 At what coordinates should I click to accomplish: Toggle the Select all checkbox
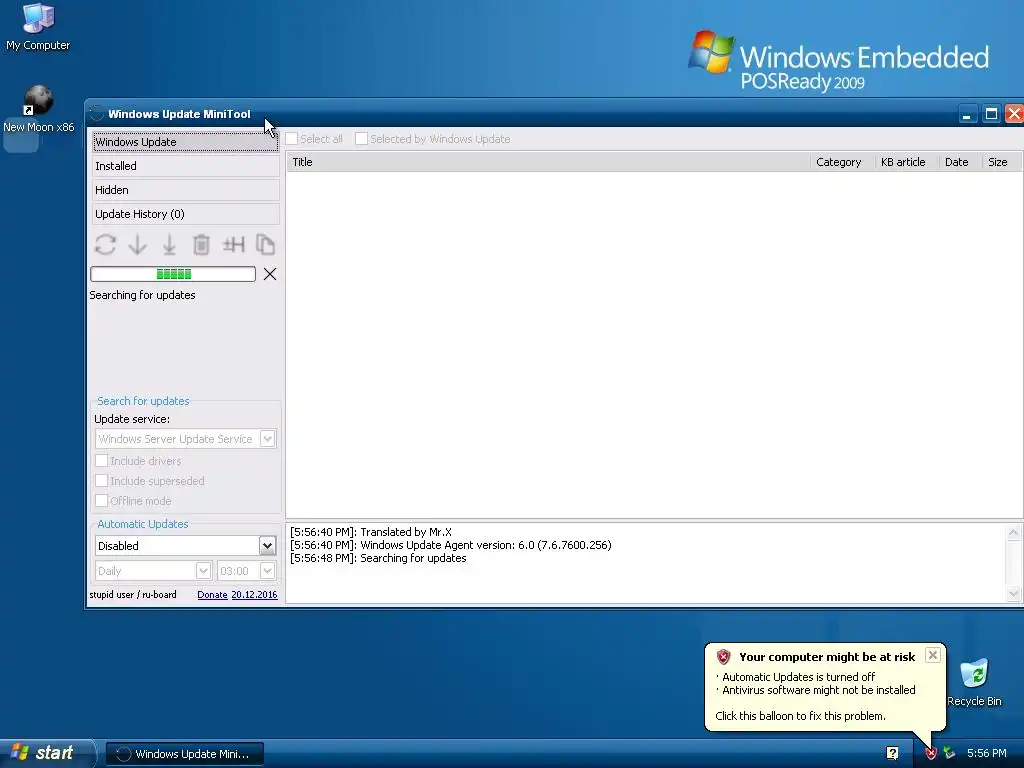(292, 139)
